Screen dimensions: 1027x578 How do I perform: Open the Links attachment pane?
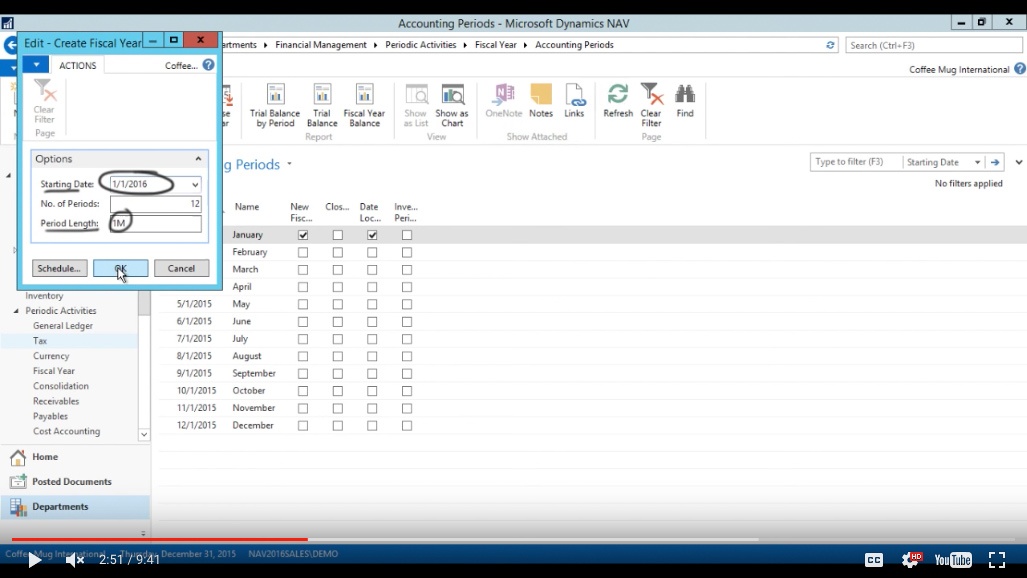click(574, 101)
